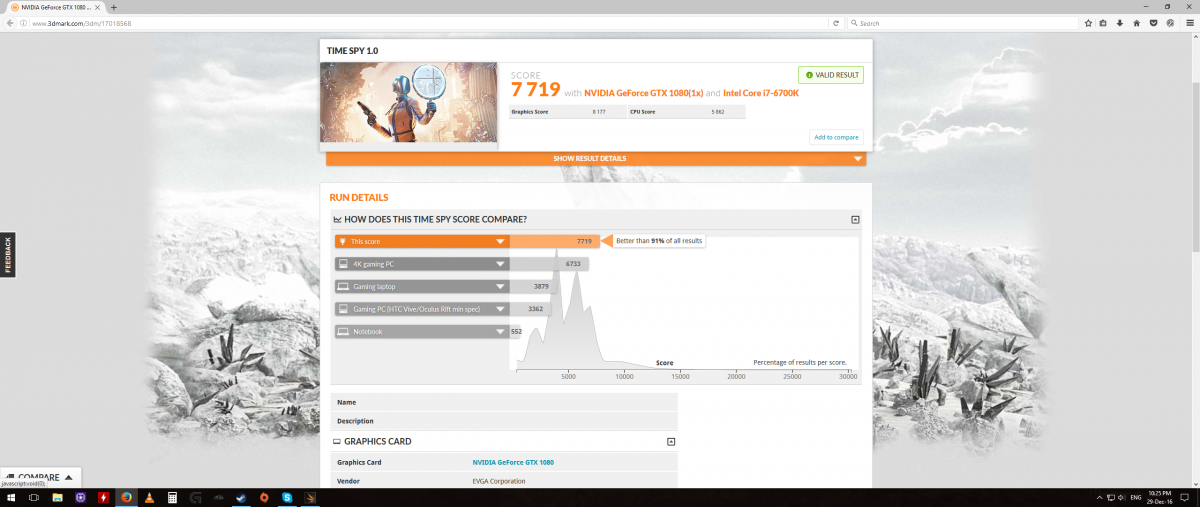Open Steam from the taskbar

(241, 497)
